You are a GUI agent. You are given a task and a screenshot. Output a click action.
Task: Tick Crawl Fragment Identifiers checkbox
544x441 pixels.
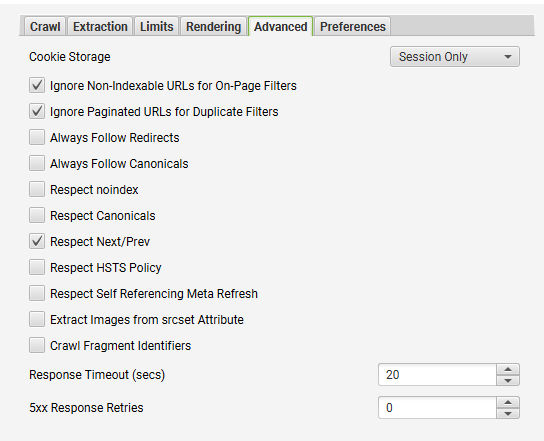pyautogui.click(x=37, y=346)
